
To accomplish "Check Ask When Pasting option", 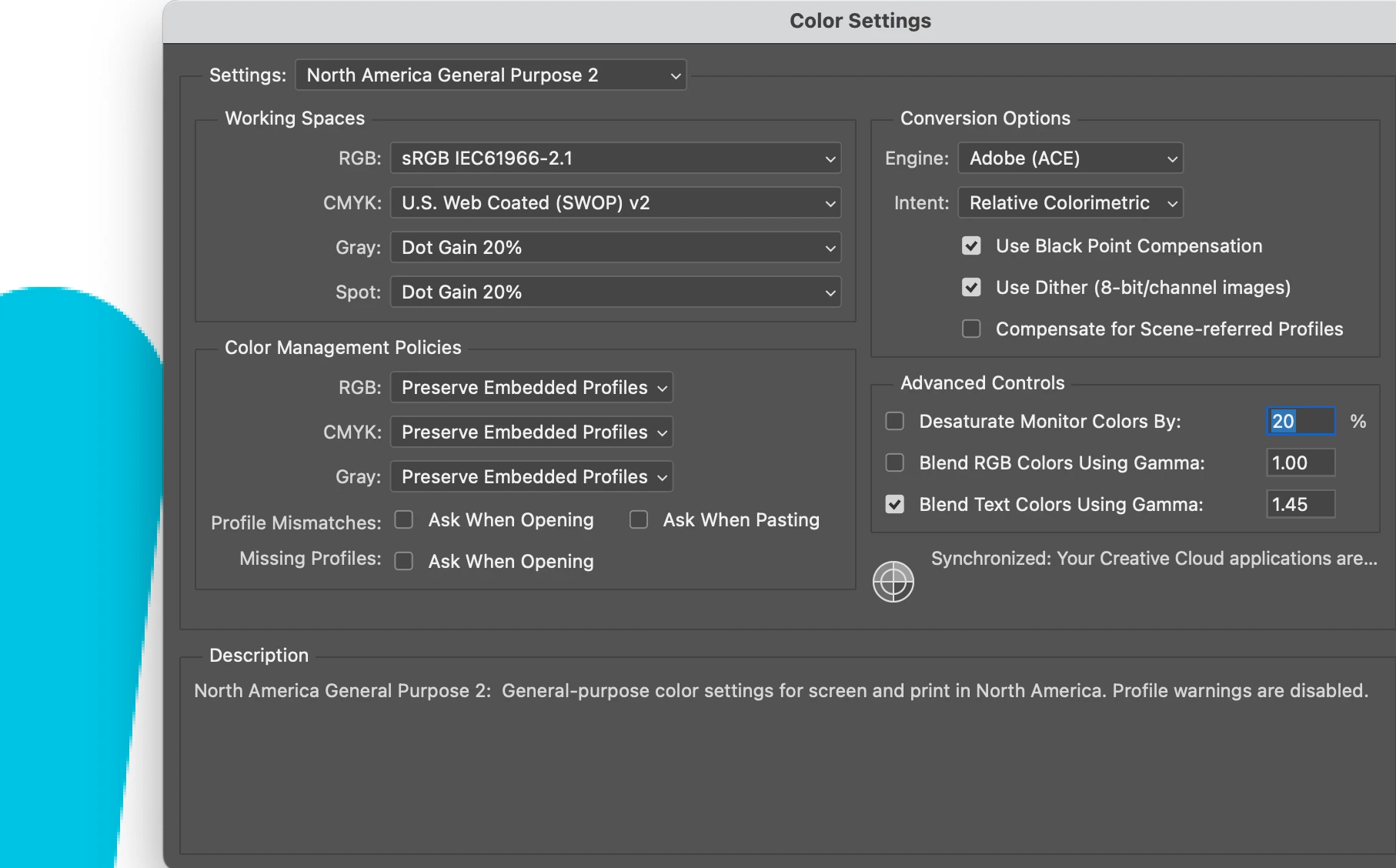I will tap(639, 520).
